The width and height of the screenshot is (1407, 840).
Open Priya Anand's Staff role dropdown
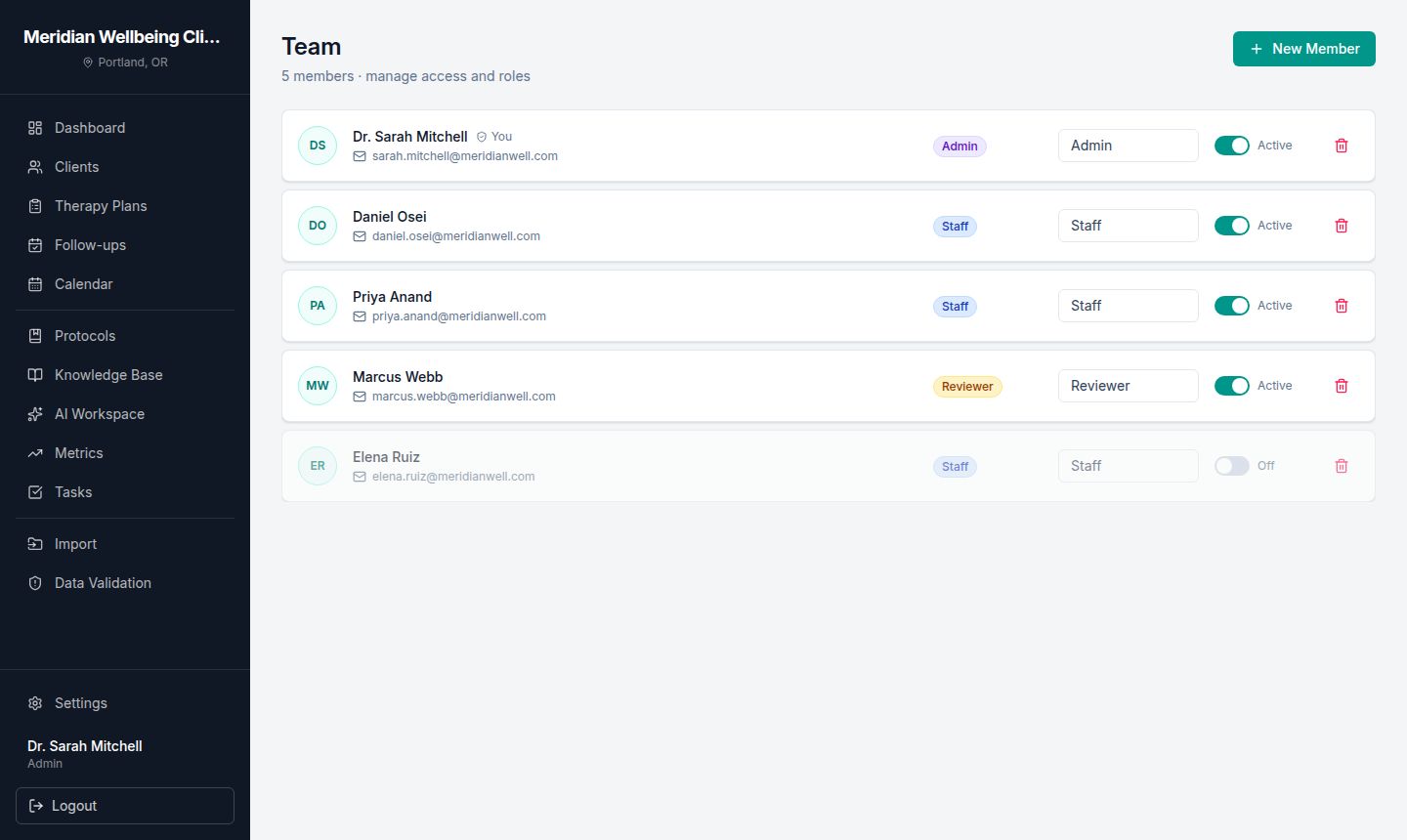pos(1129,306)
